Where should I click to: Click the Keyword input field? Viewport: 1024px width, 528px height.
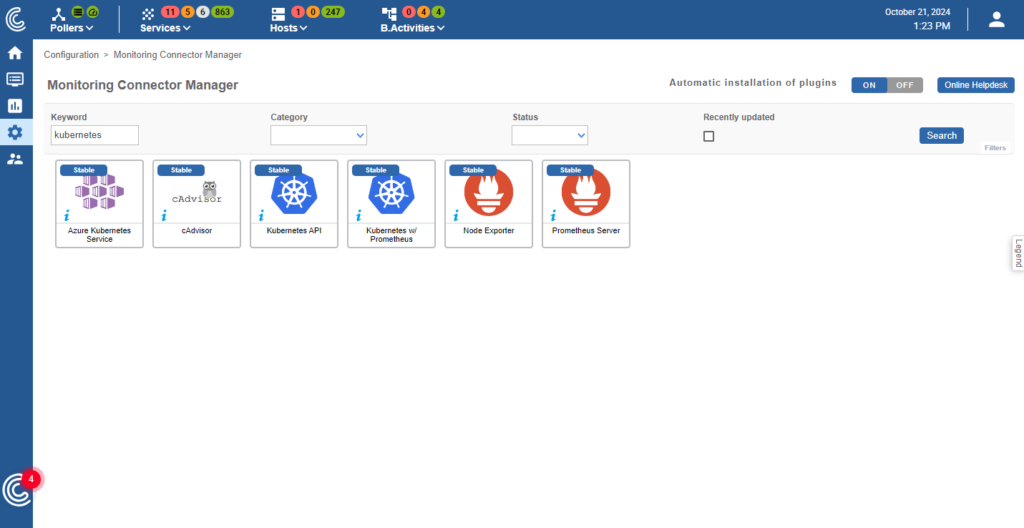click(x=95, y=135)
